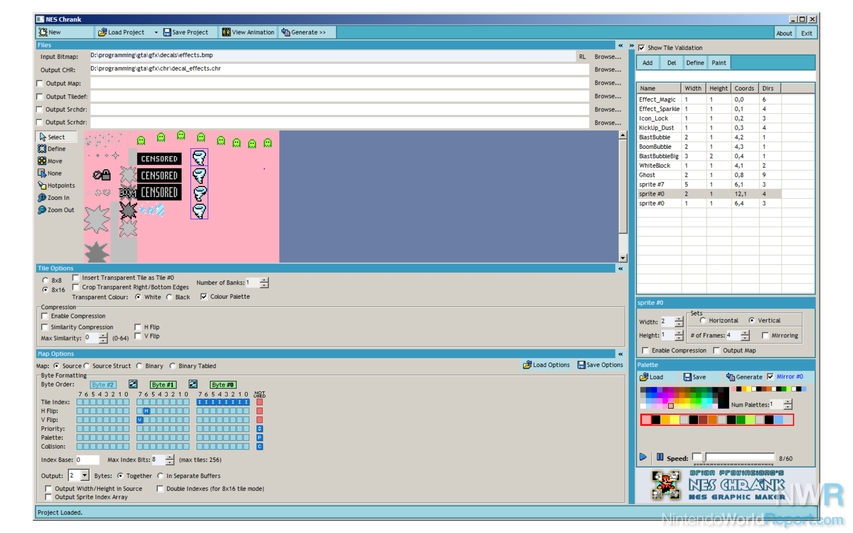Click the Number of Banks spinner

point(264,283)
